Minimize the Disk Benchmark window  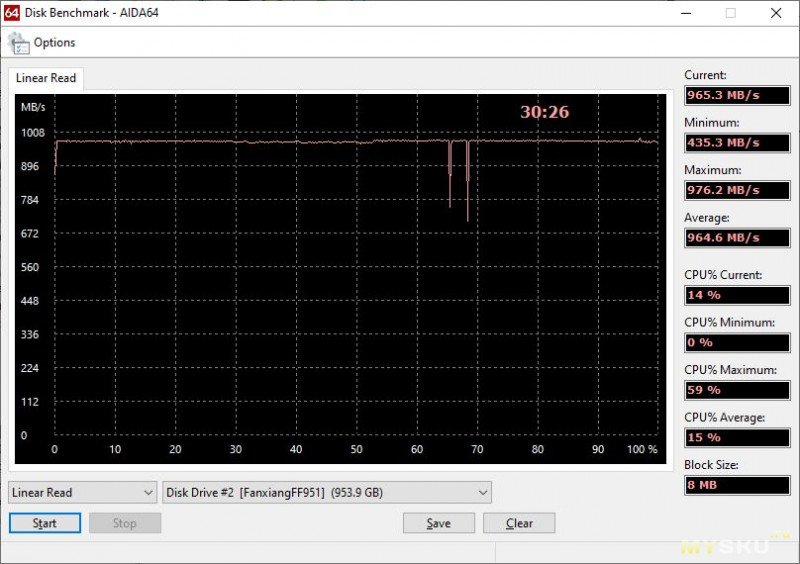click(x=686, y=13)
